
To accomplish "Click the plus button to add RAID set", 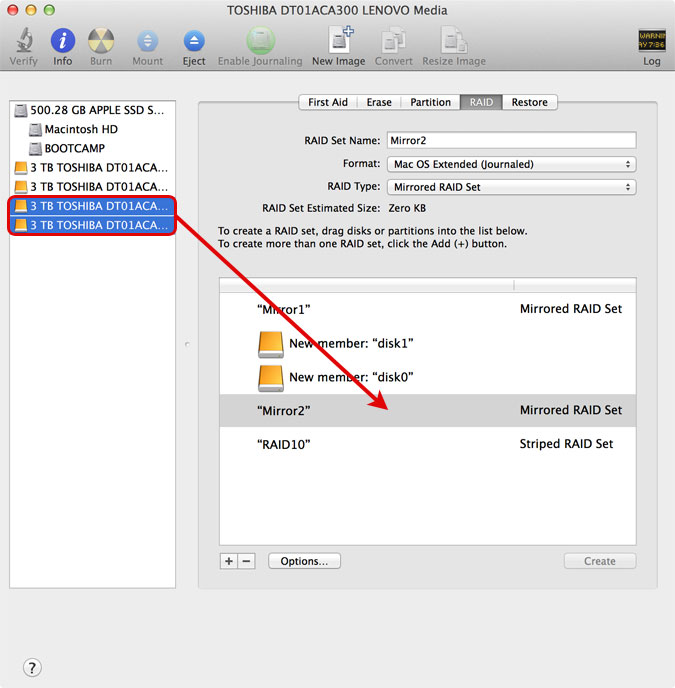I will (x=229, y=561).
